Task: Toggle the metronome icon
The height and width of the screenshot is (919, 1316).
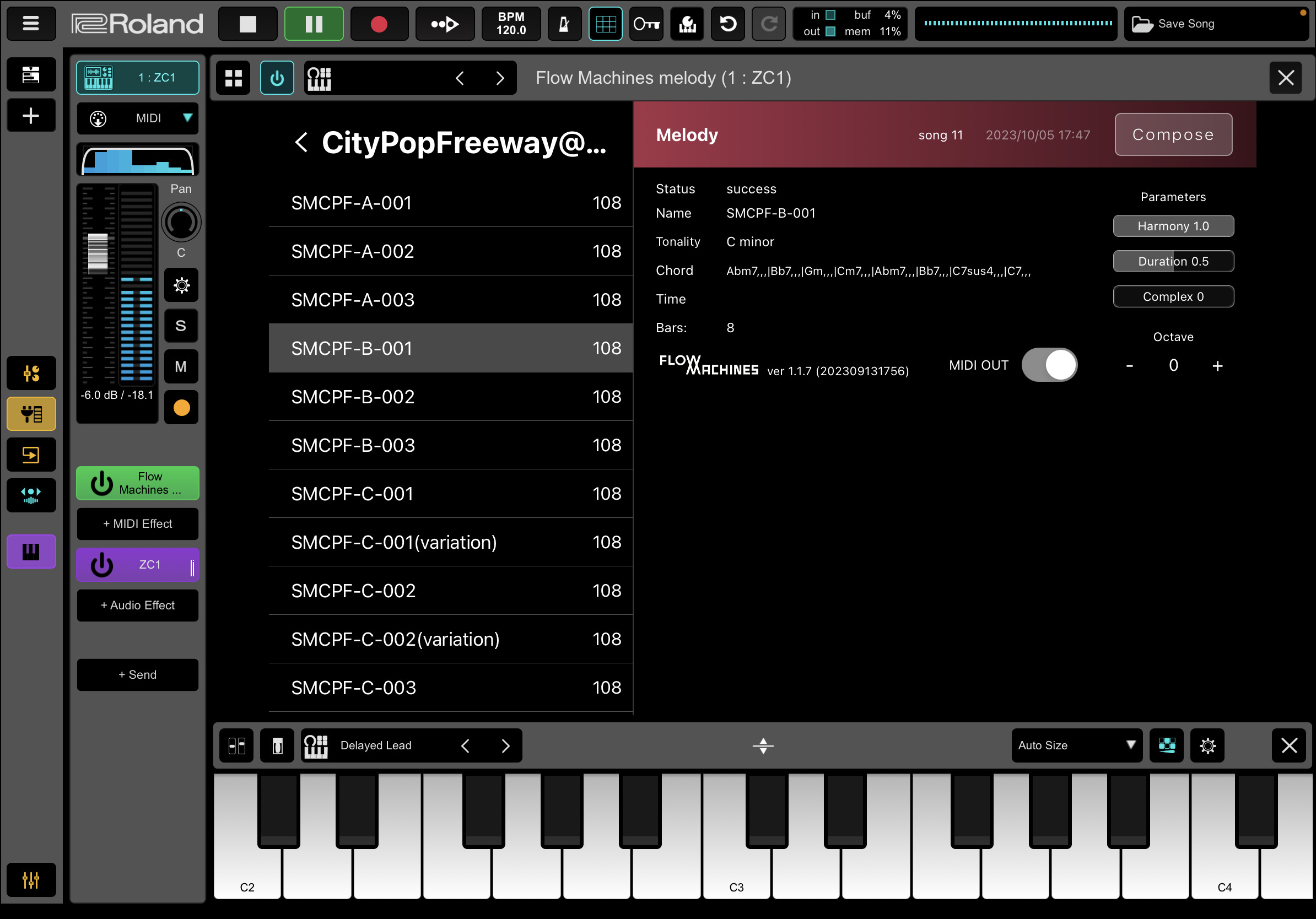Action: pyautogui.click(x=564, y=24)
